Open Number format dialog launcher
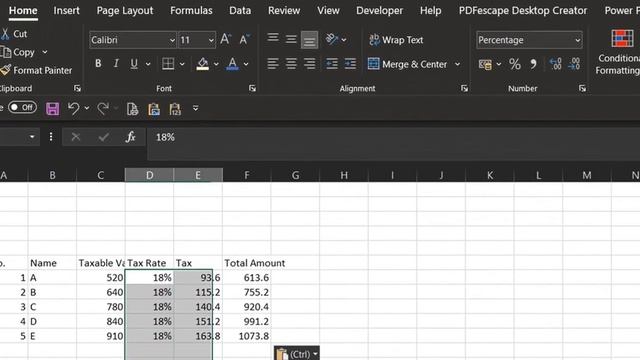The width and height of the screenshot is (640, 360). pyautogui.click(x=582, y=88)
